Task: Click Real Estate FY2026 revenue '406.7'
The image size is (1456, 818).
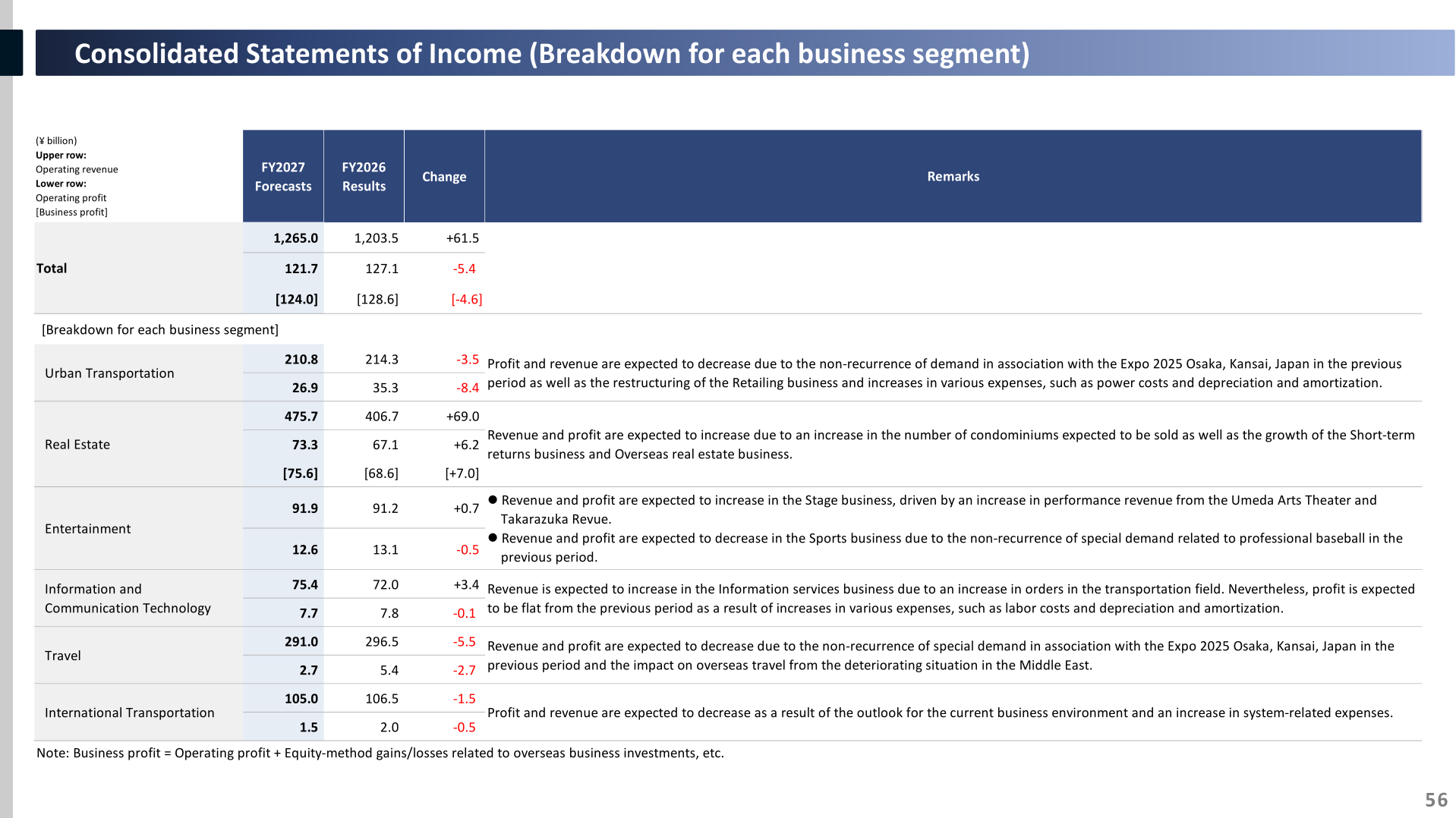Action: [x=382, y=417]
